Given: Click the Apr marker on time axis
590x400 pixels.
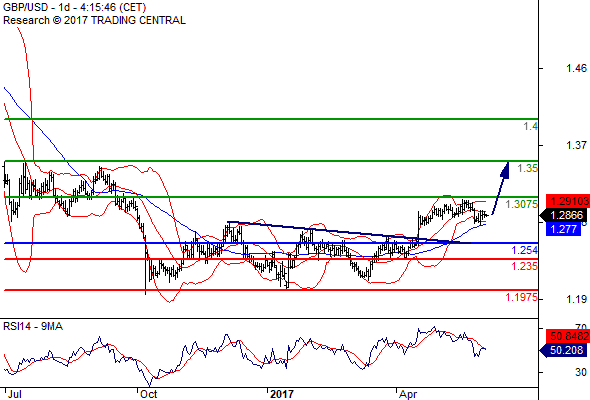Looking at the screenshot, I should point(408,394).
